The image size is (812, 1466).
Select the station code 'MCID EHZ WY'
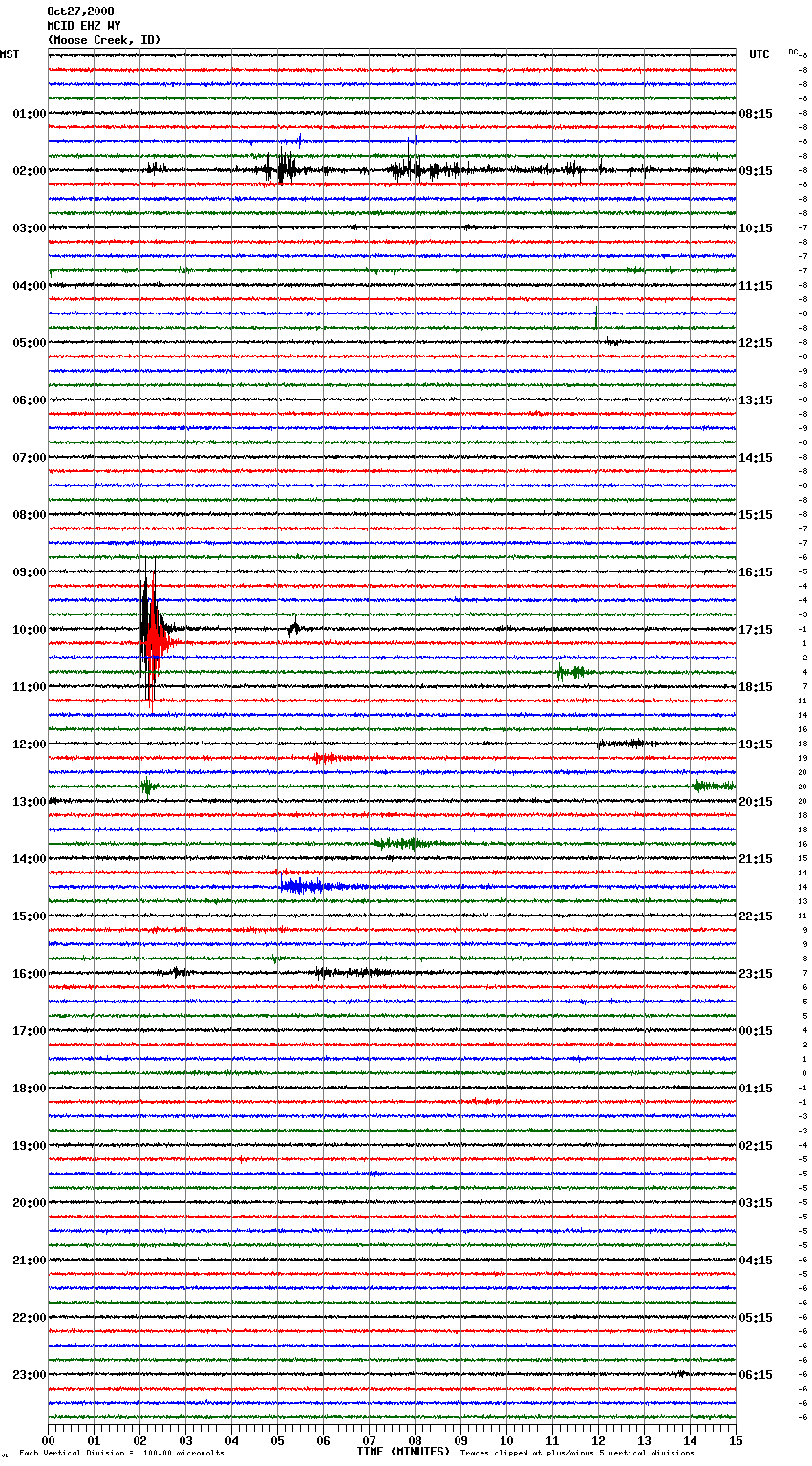(84, 26)
